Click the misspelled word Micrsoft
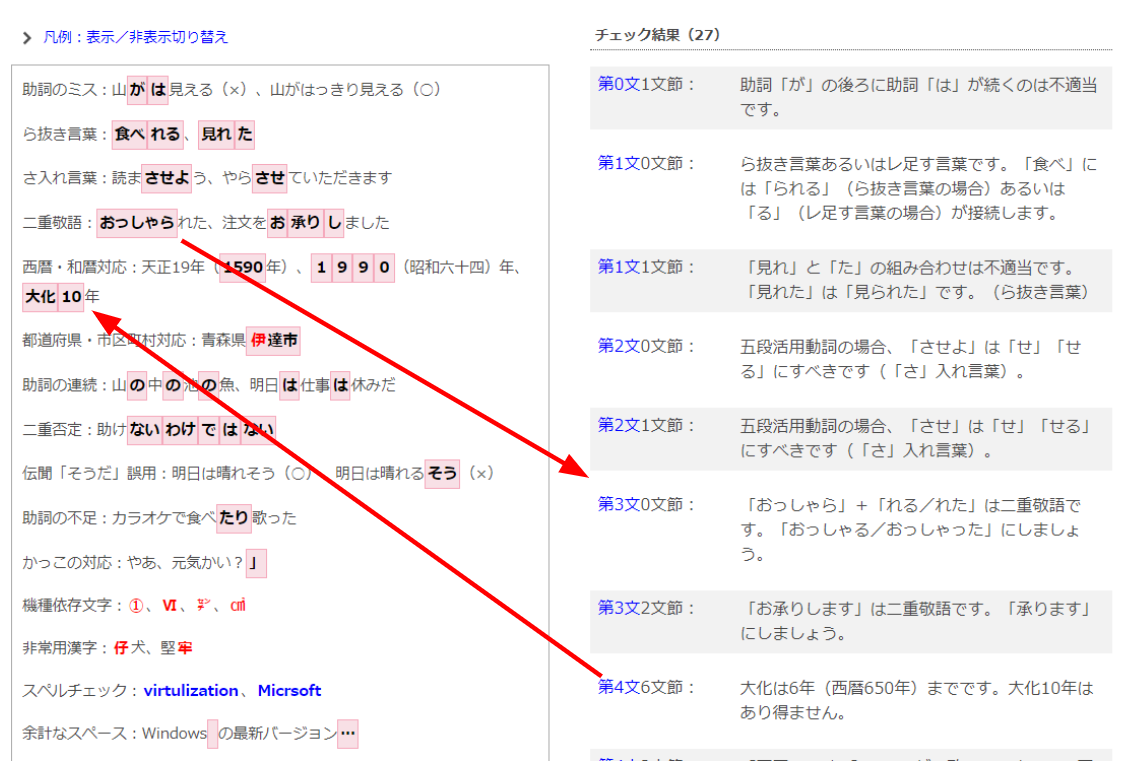 (x=289, y=691)
